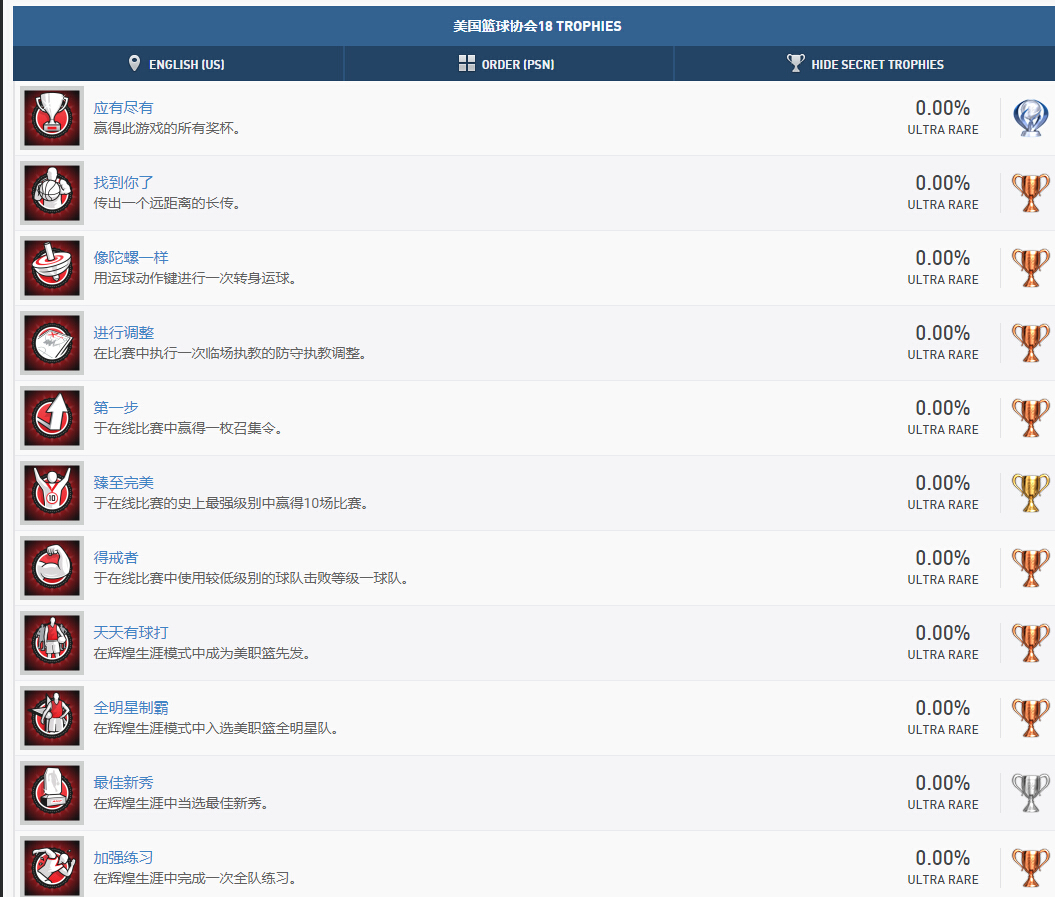Image resolution: width=1055 pixels, height=897 pixels.
Task: Open the 找到你了 trophy link
Action: click(124, 183)
